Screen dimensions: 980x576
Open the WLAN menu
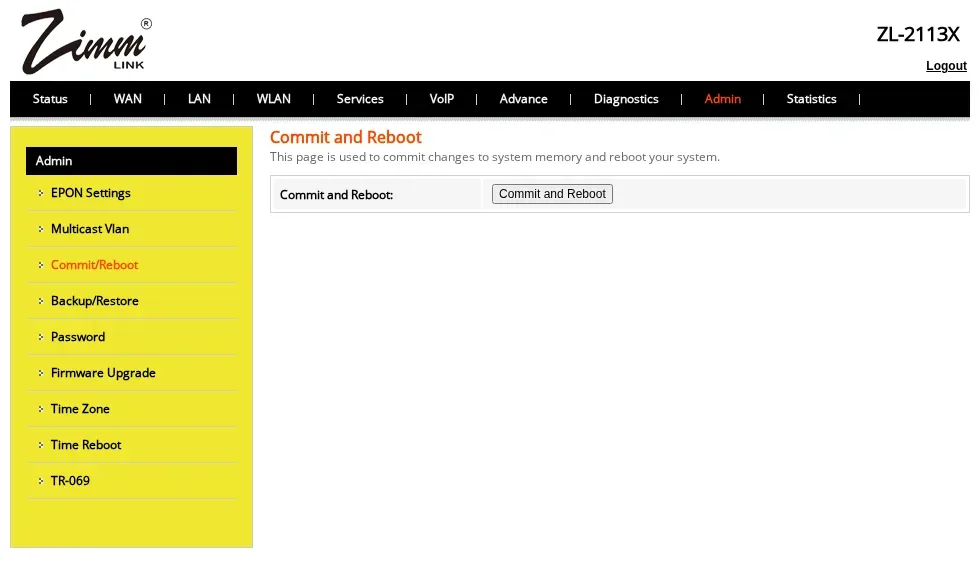[274, 99]
